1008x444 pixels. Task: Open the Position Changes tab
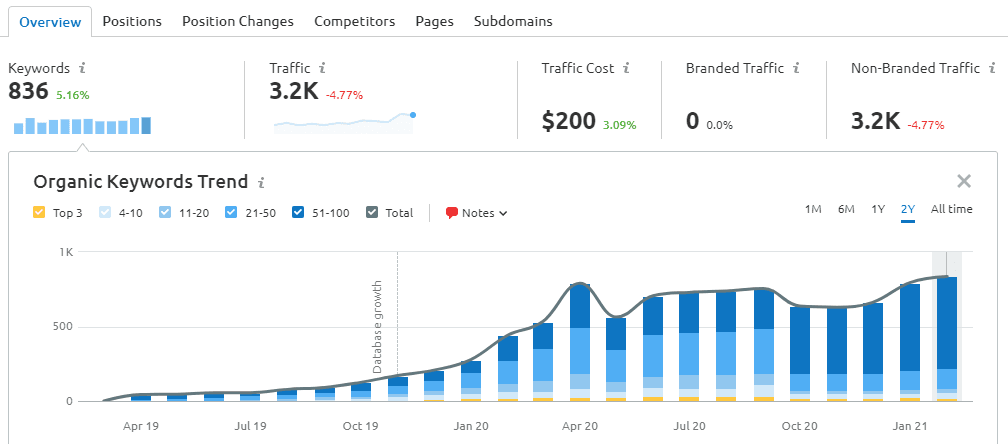click(238, 21)
